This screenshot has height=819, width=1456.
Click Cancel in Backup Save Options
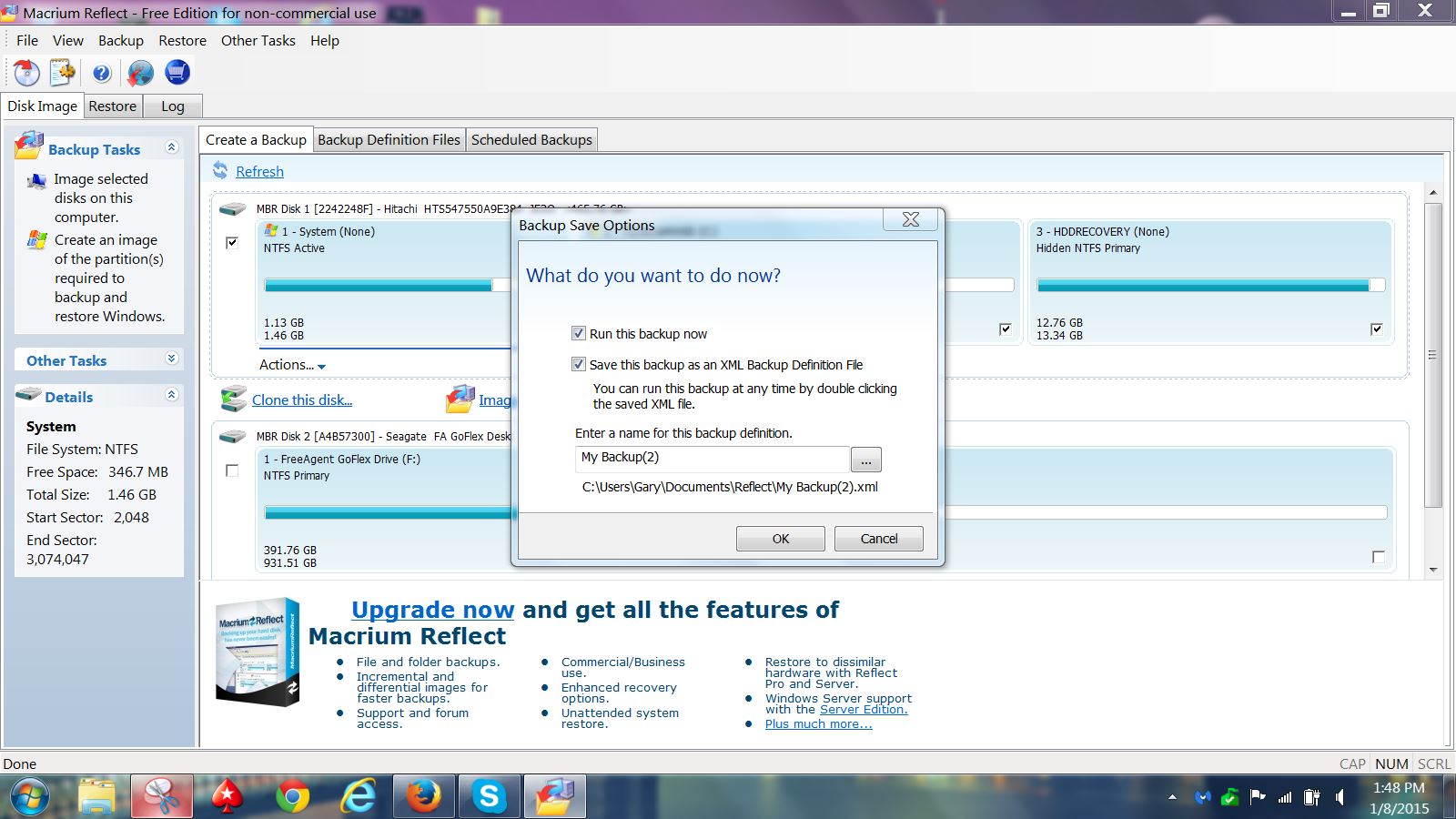(879, 539)
